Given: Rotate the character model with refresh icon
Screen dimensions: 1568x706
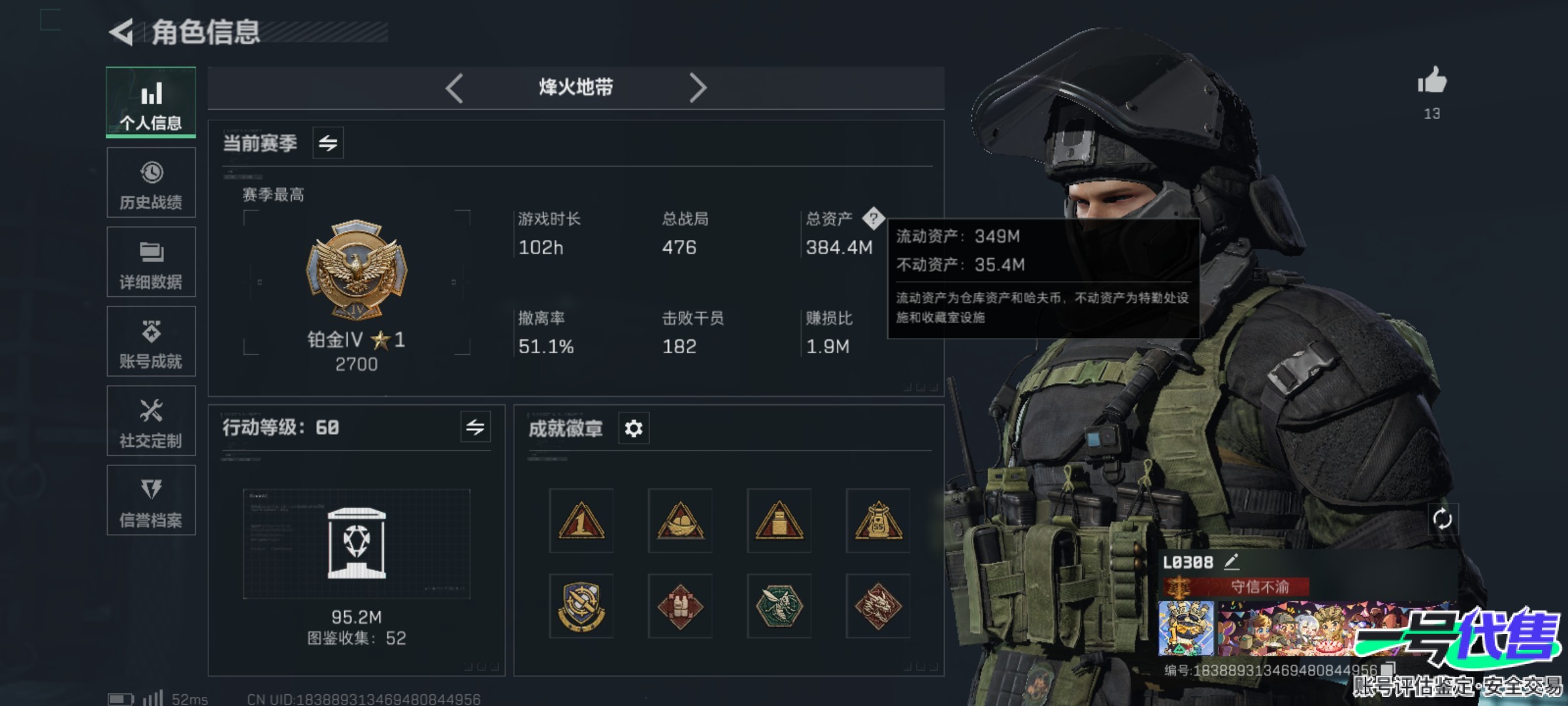Looking at the screenshot, I should 1442,520.
